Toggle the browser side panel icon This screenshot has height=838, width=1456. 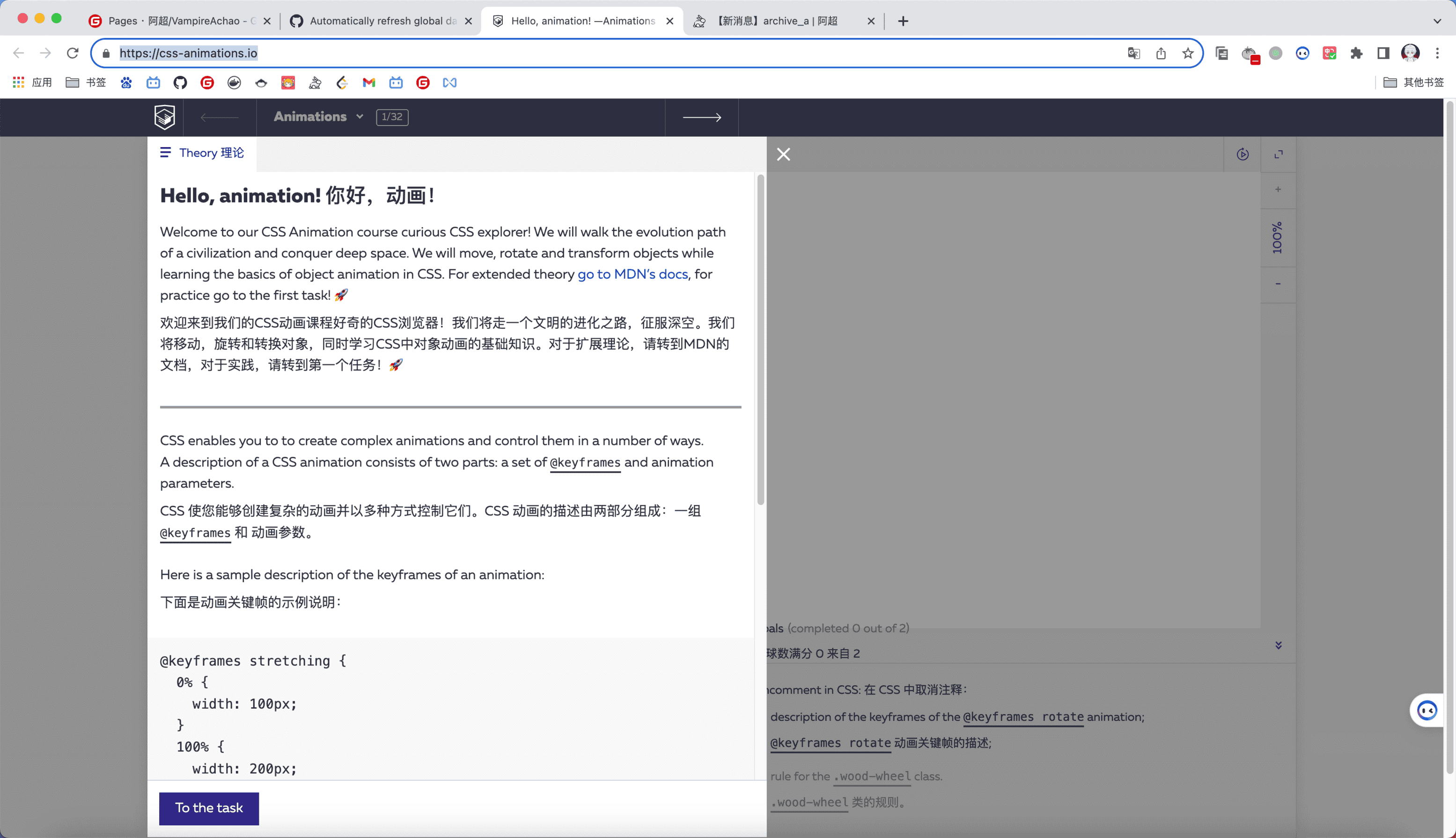(1383, 53)
